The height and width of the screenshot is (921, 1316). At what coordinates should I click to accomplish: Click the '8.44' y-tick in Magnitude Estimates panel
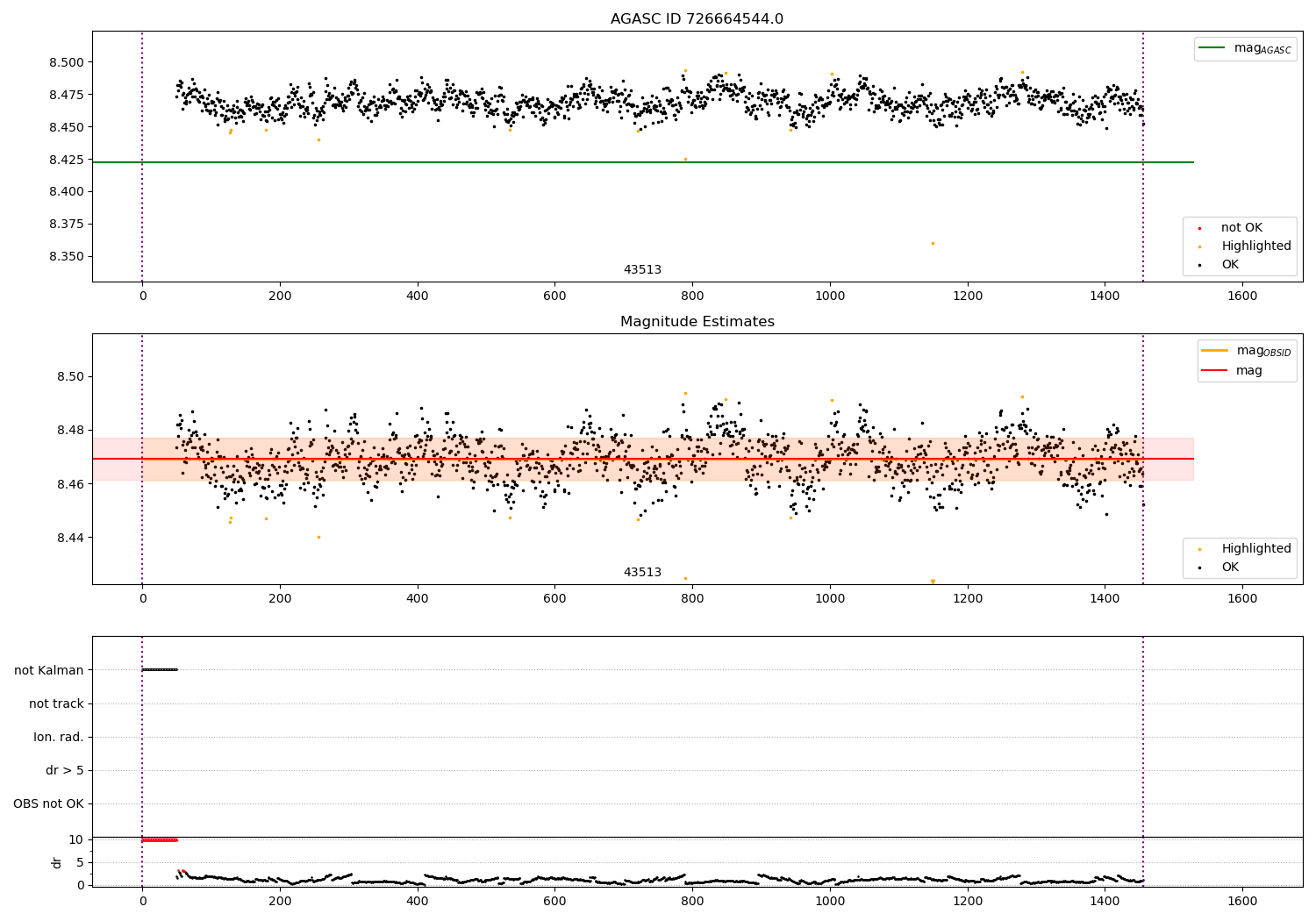[71, 538]
